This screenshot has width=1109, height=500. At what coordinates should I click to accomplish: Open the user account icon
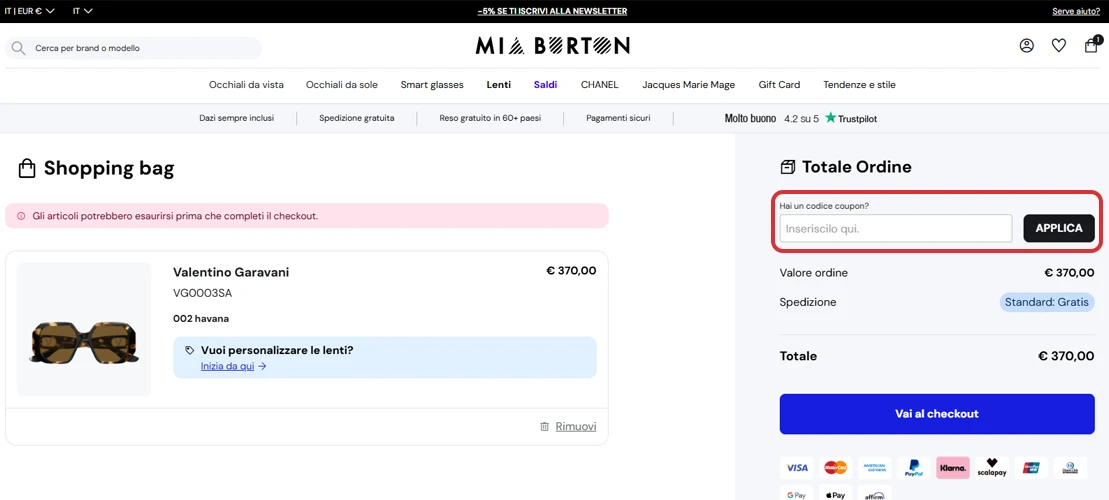pyautogui.click(x=1026, y=46)
